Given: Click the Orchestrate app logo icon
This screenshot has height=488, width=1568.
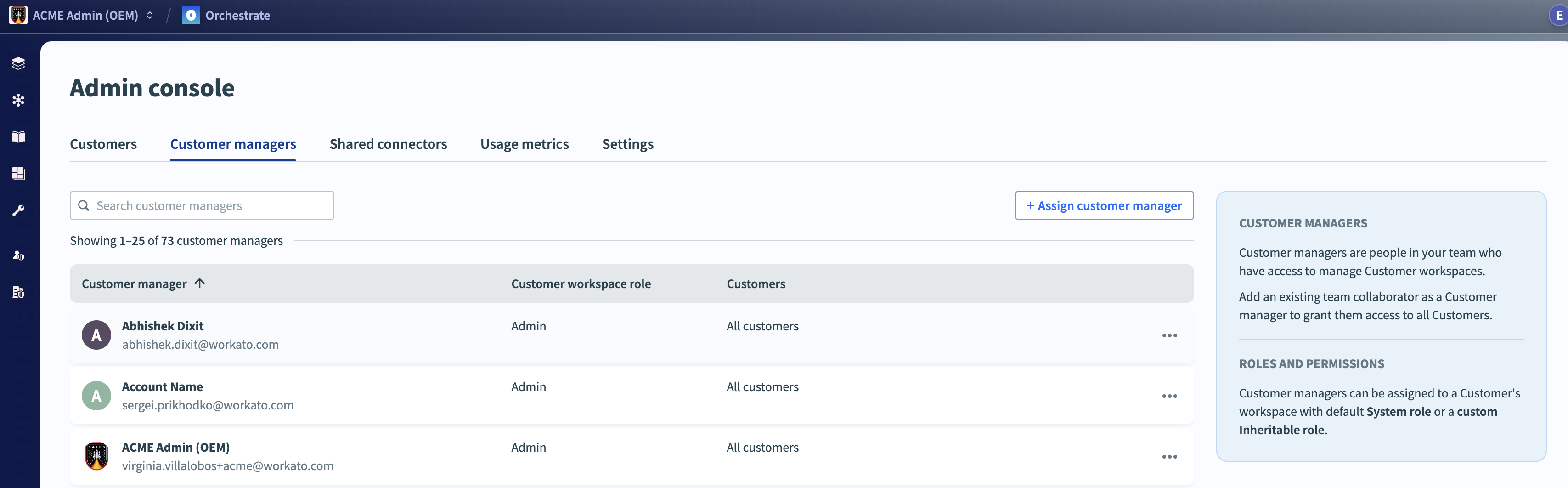Looking at the screenshot, I should click(191, 15).
